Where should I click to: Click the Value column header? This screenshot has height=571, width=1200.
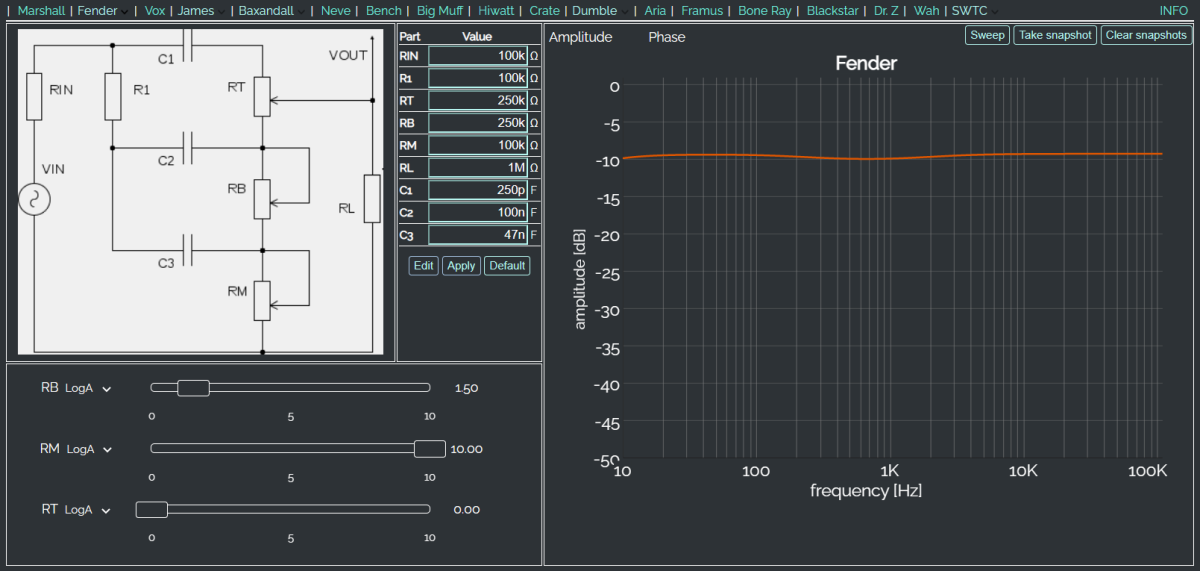(x=477, y=36)
